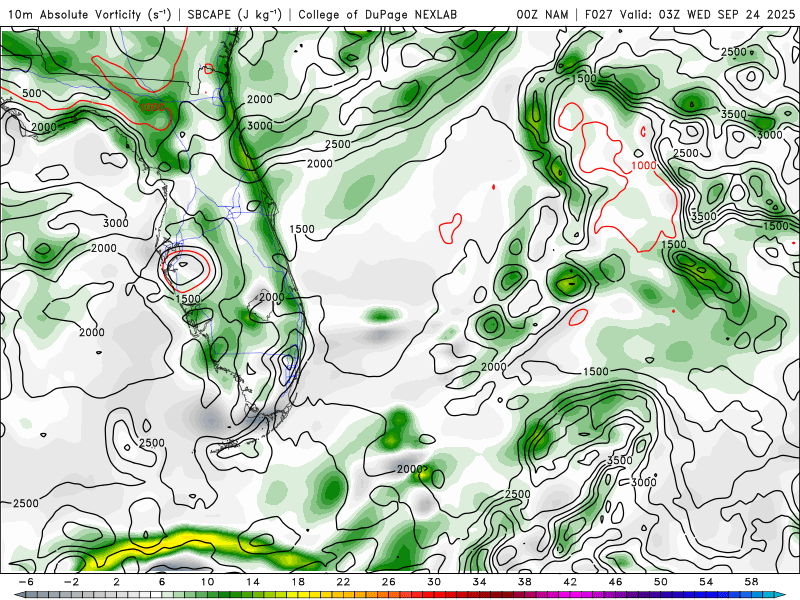
Task: Click the '2000>' contour label on the map
Action: (412, 469)
